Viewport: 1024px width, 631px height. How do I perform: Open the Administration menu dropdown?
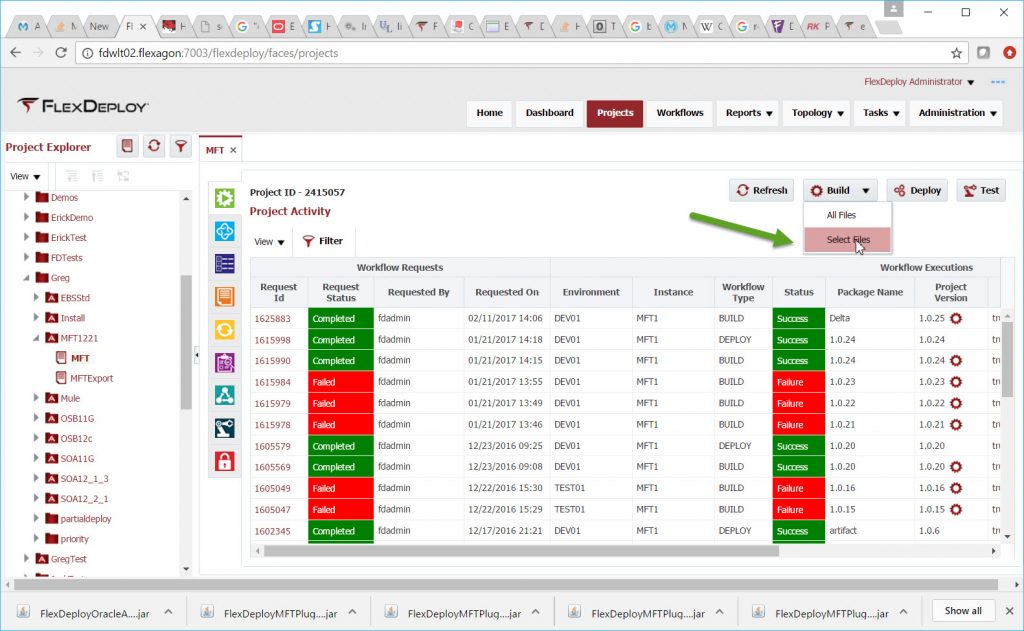(957, 113)
